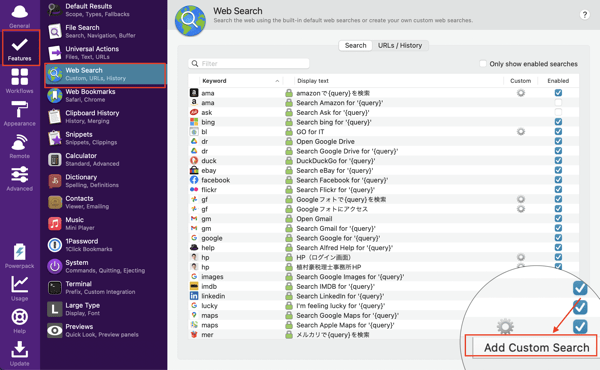Switch to the Search tab

355,46
